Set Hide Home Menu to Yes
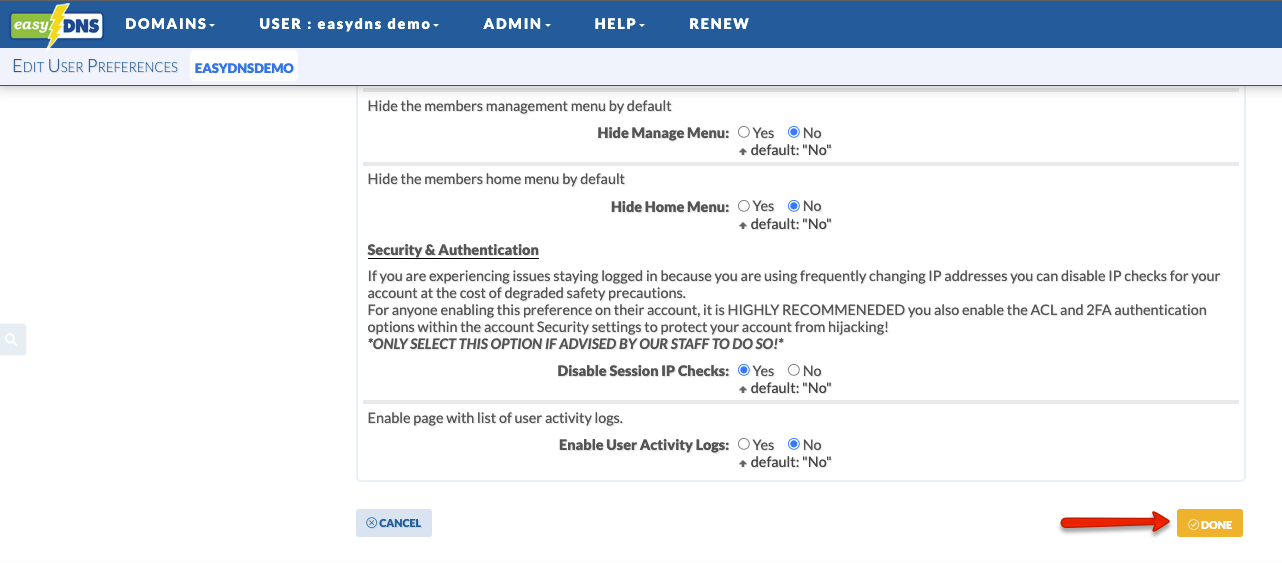This screenshot has width=1282, height=563. [744, 206]
